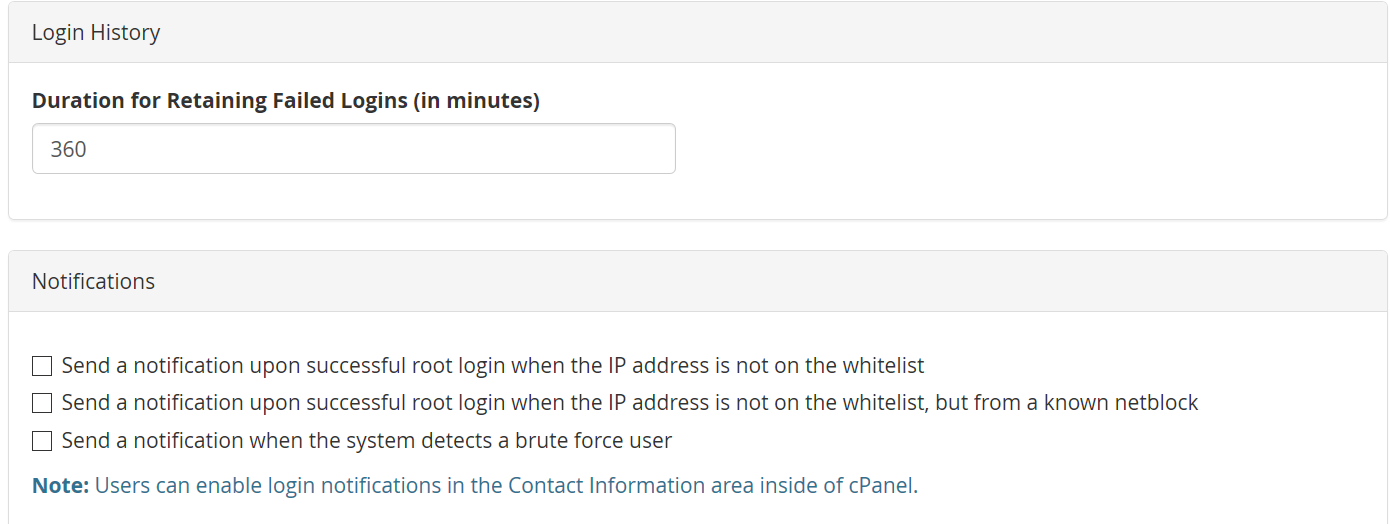Click the Duration for Retaining Failed Logins field
Screen dimensions: 1390x524
(x=353, y=149)
